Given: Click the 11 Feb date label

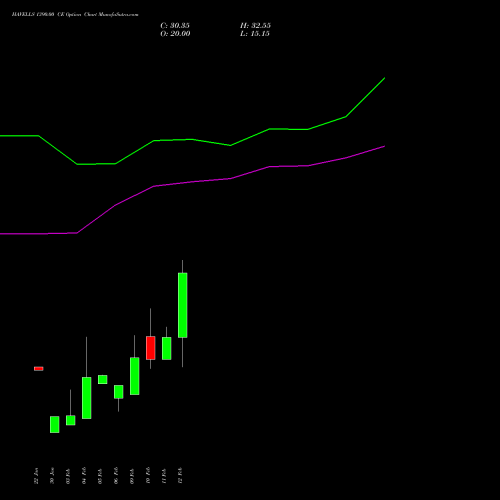Looking at the screenshot, I should tap(164, 476).
